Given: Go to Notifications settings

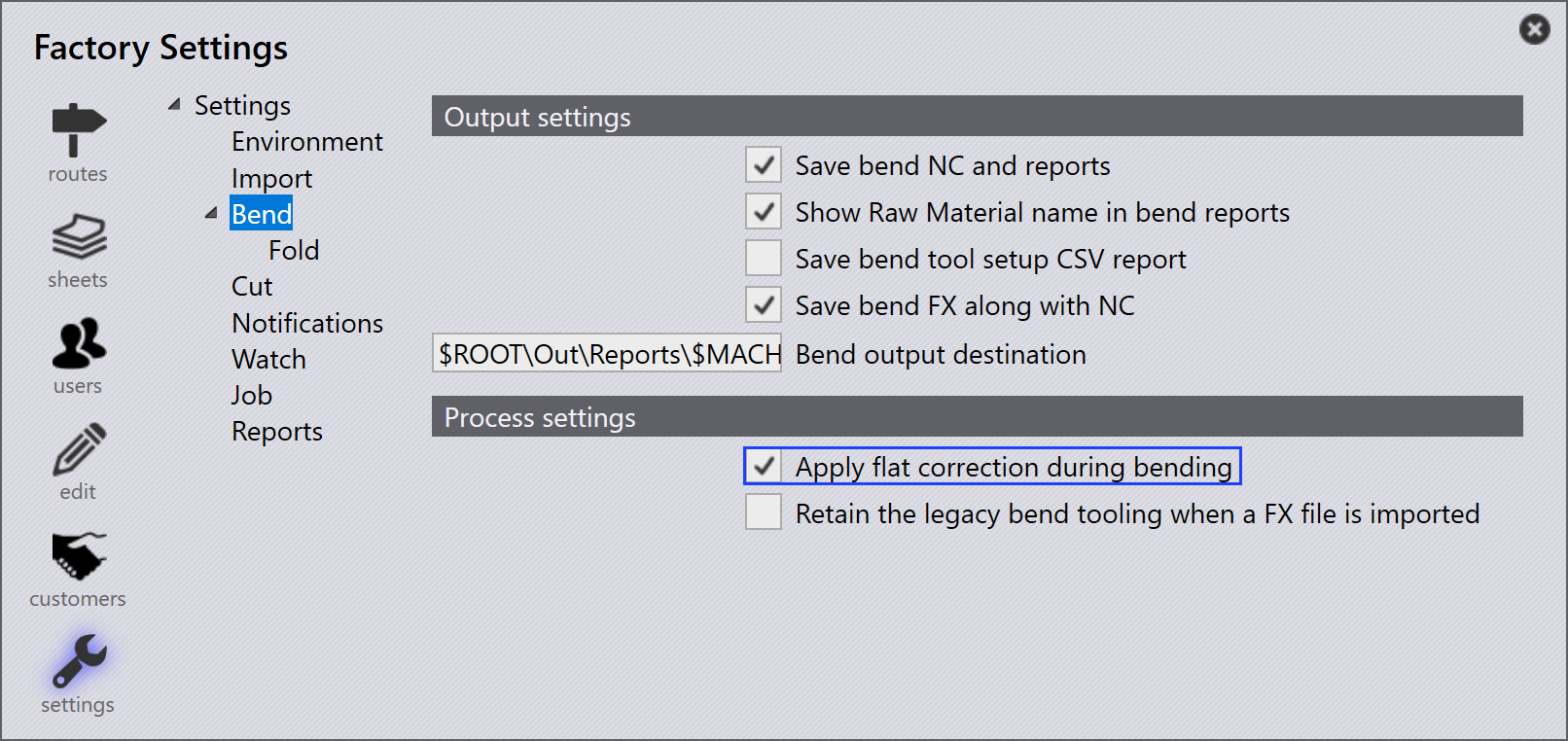Looking at the screenshot, I should coord(307,323).
